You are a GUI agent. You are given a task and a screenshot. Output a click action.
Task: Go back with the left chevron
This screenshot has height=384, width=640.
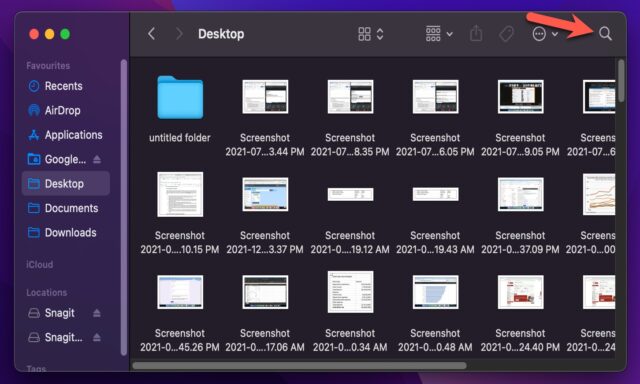[151, 33]
